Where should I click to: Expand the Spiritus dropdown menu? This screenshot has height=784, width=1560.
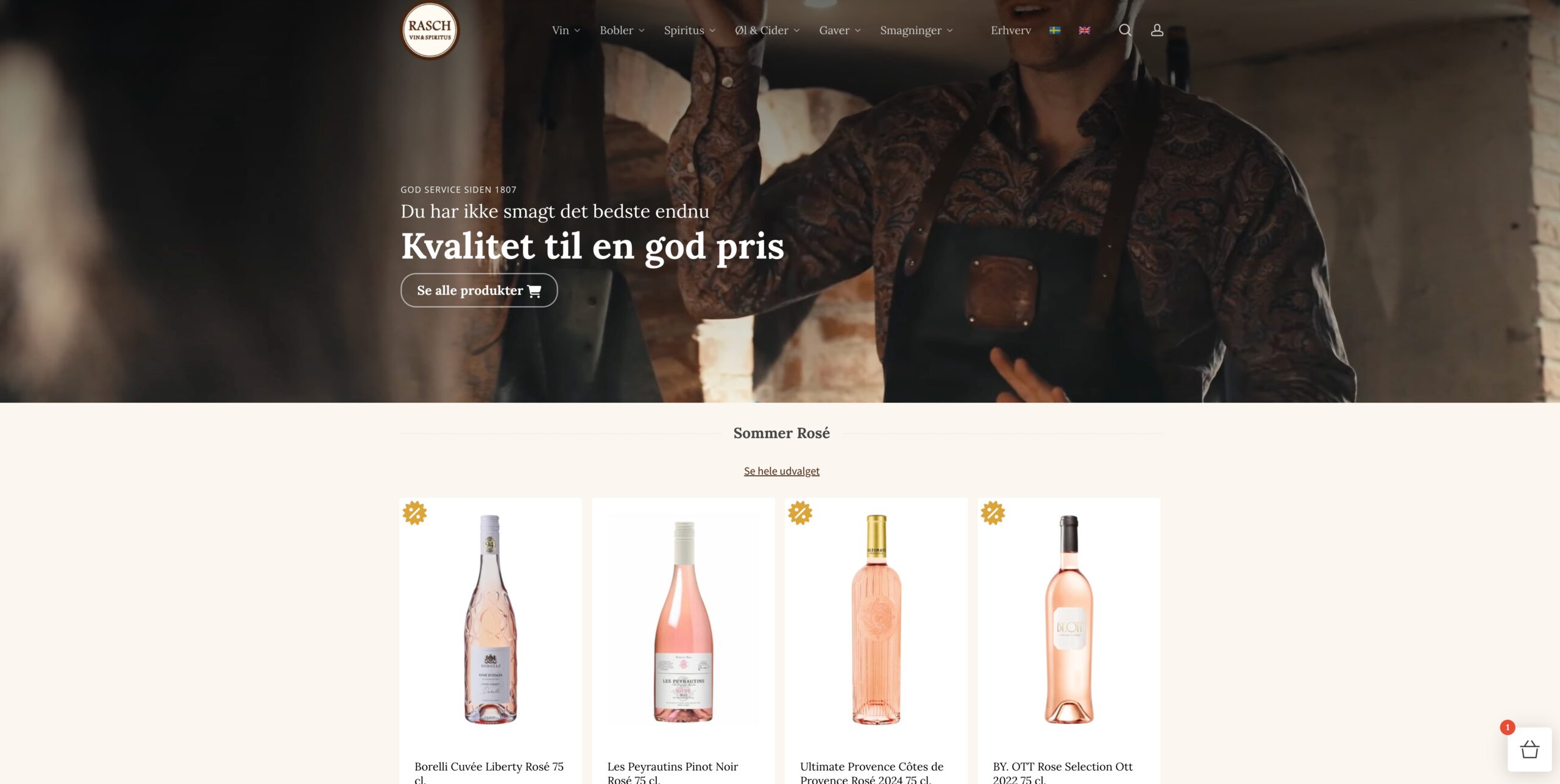tap(690, 30)
